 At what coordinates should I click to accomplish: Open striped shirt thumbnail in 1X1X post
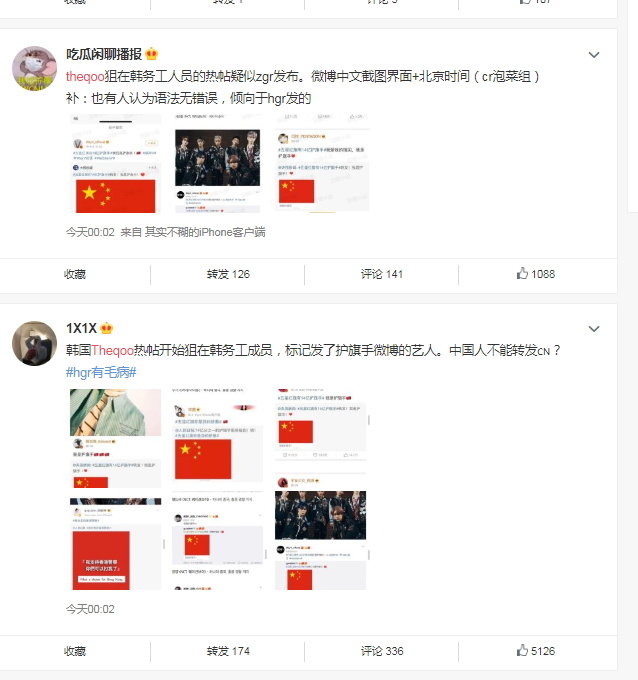coord(115,438)
